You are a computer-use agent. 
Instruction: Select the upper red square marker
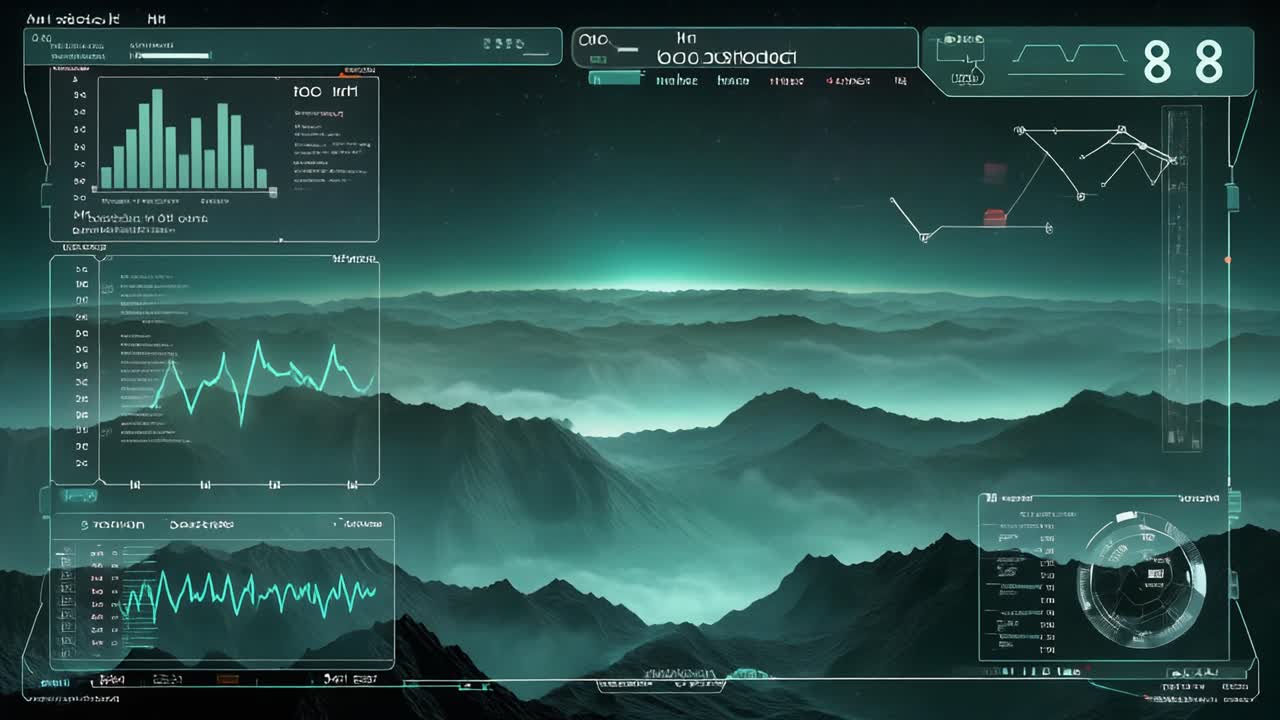point(994,173)
